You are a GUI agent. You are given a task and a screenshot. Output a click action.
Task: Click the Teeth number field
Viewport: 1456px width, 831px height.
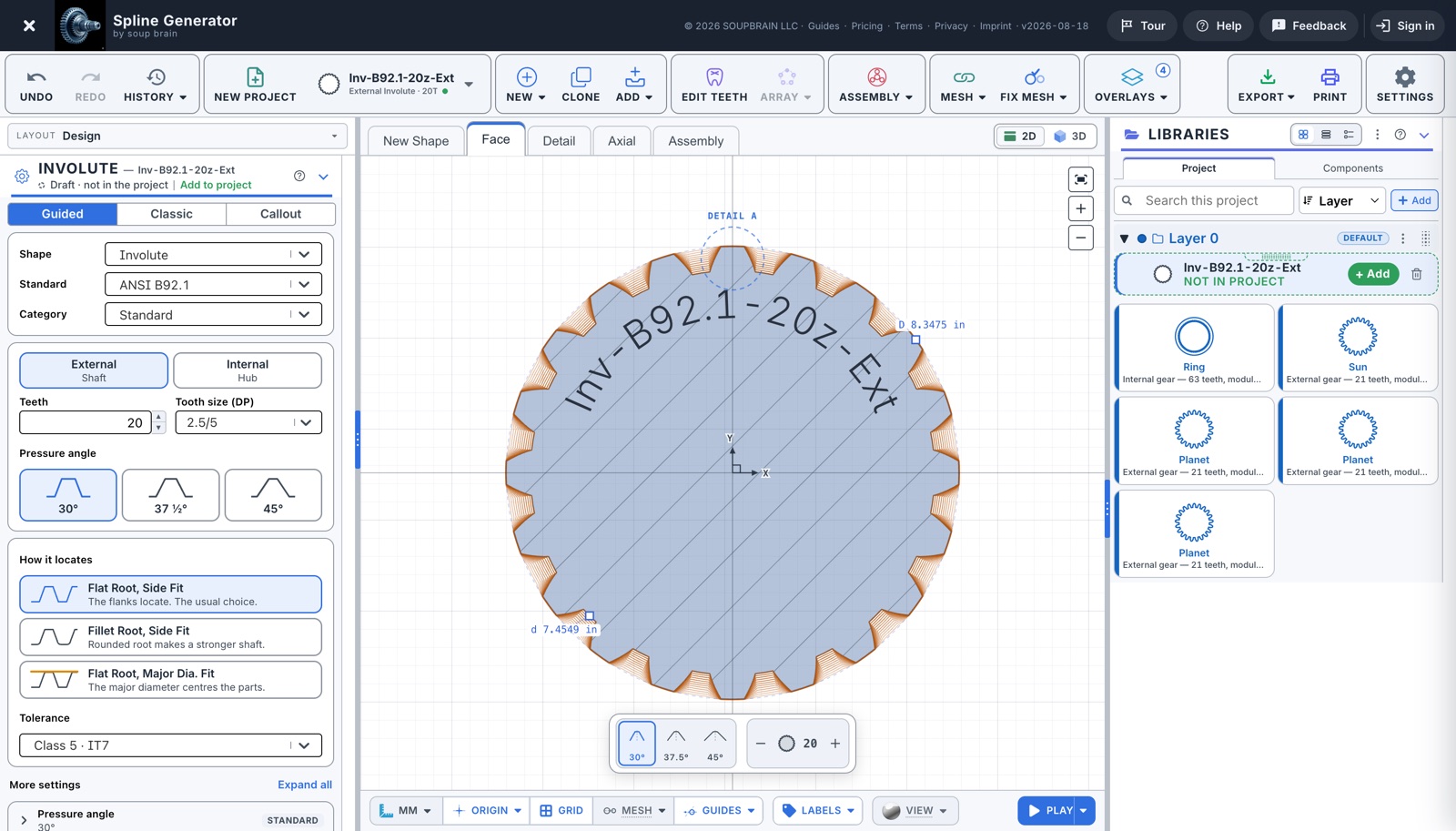click(x=86, y=422)
